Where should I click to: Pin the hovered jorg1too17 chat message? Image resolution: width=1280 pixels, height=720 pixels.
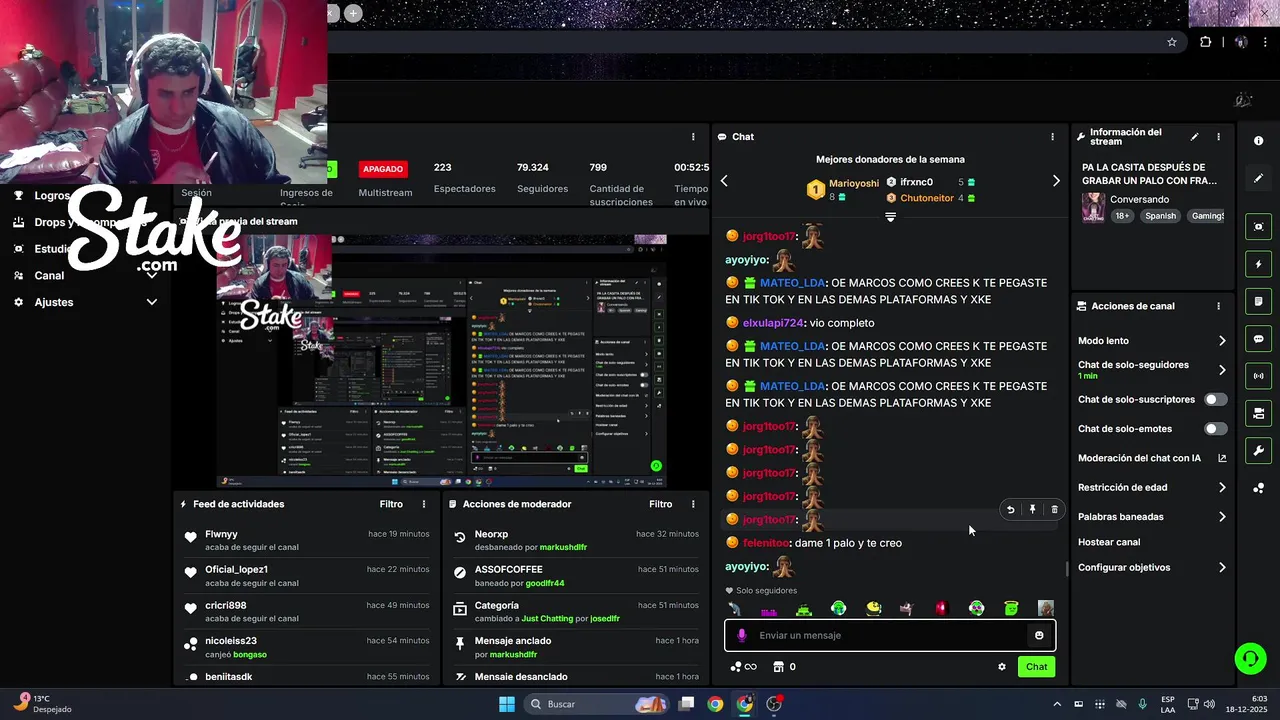point(1032,510)
